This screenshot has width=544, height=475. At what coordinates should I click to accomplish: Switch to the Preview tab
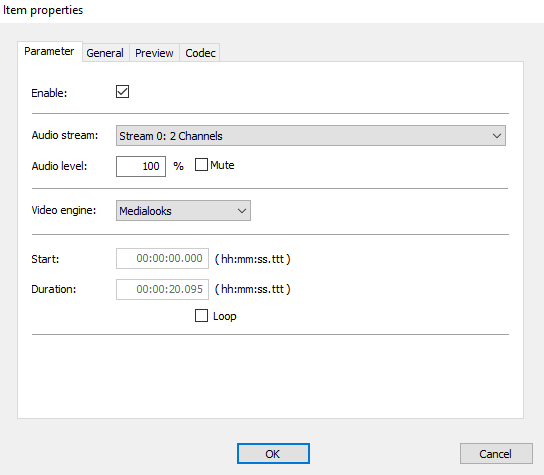(154, 53)
